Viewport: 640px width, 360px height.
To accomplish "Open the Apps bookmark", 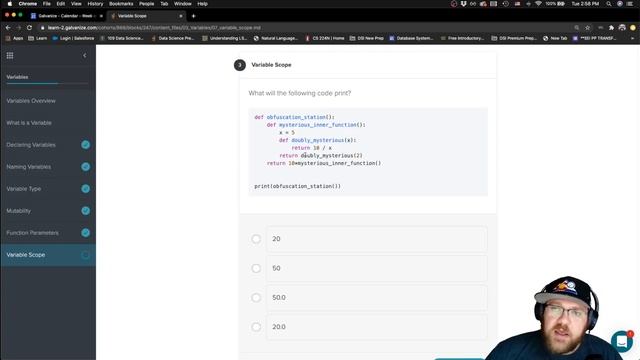I will tap(14, 38).
